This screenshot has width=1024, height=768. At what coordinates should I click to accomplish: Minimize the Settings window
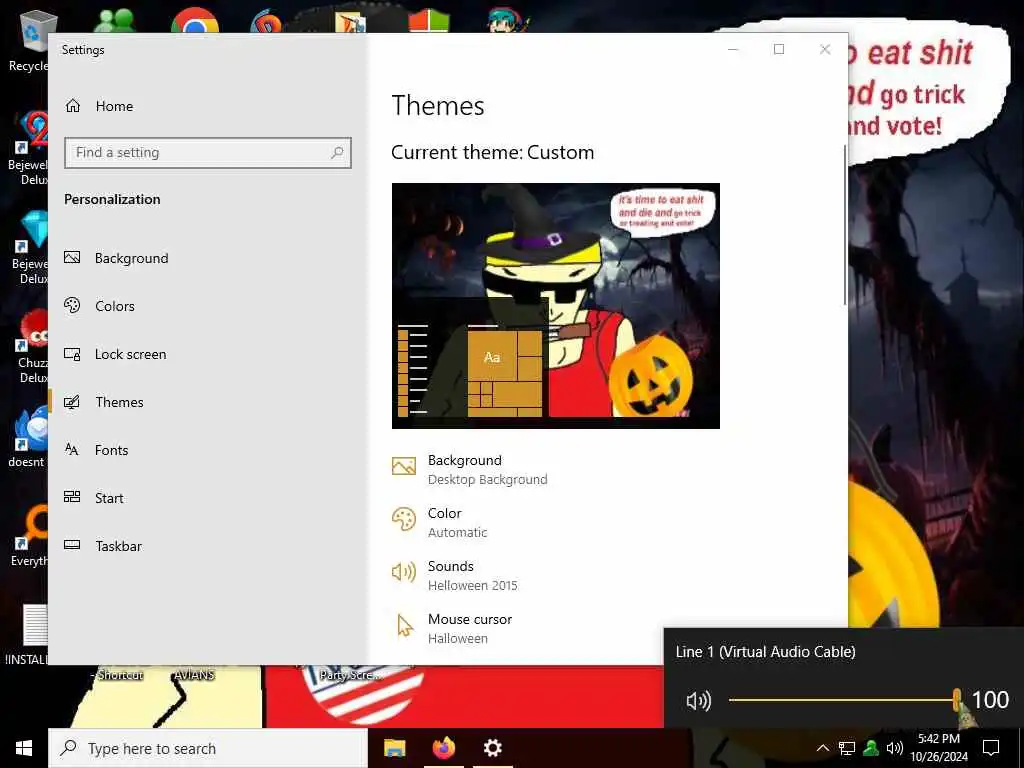click(x=733, y=50)
